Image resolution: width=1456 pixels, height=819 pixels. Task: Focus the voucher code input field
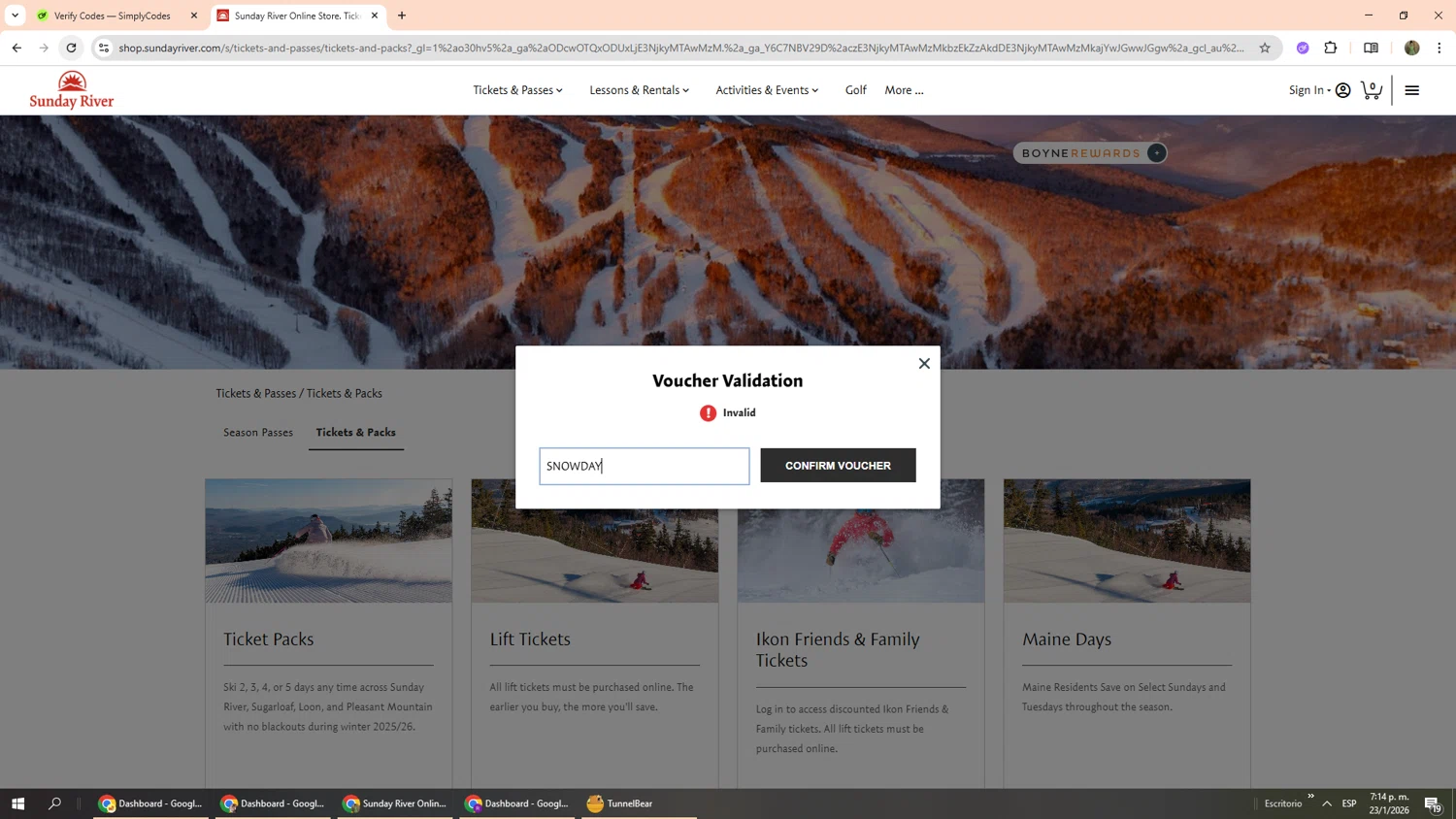pos(645,466)
